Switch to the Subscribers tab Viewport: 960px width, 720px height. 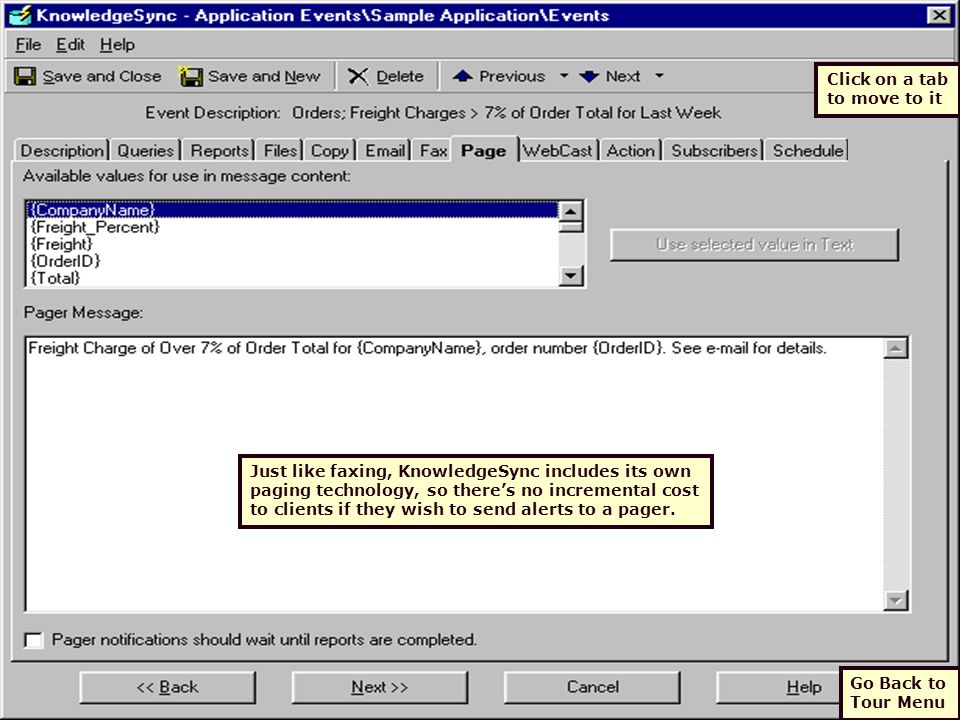(x=714, y=151)
